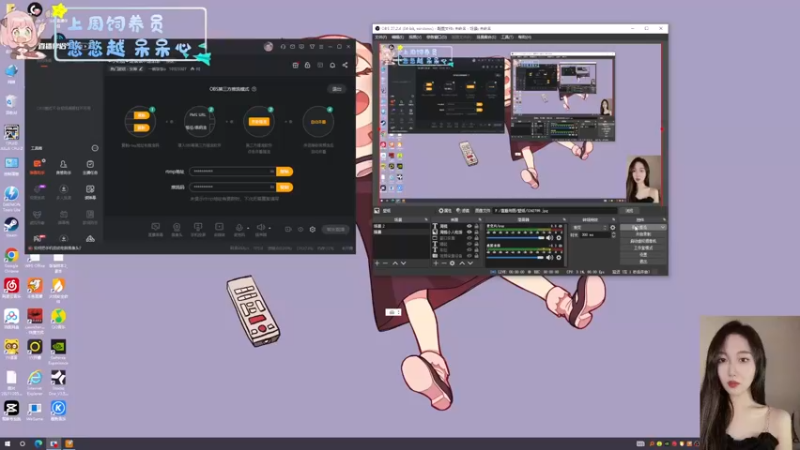
Task: Open microphone channel gear settings in OBS mixer
Action: 559,238
